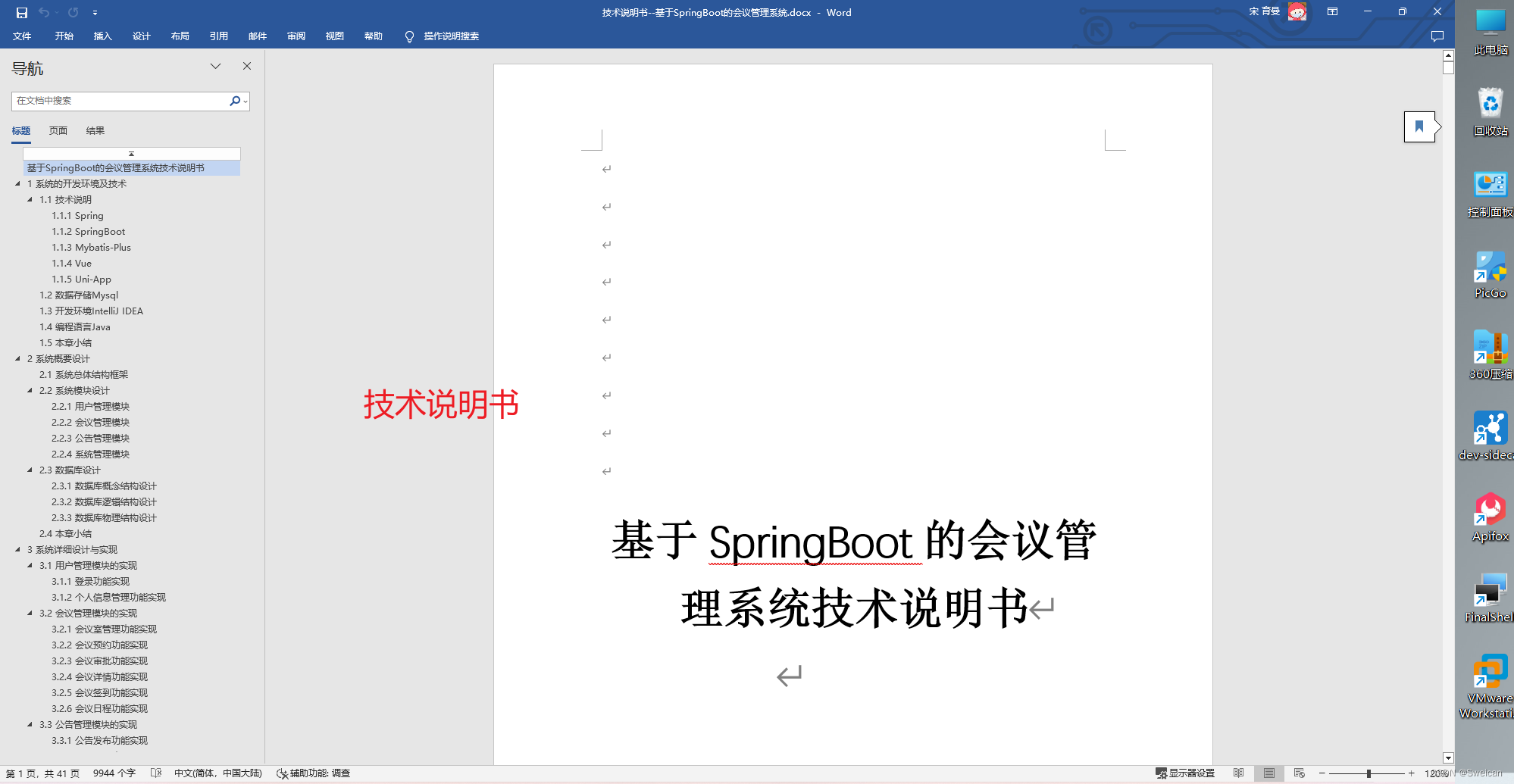Select the 标题 tab in navigation pane
The image size is (1514, 784).
(21, 131)
